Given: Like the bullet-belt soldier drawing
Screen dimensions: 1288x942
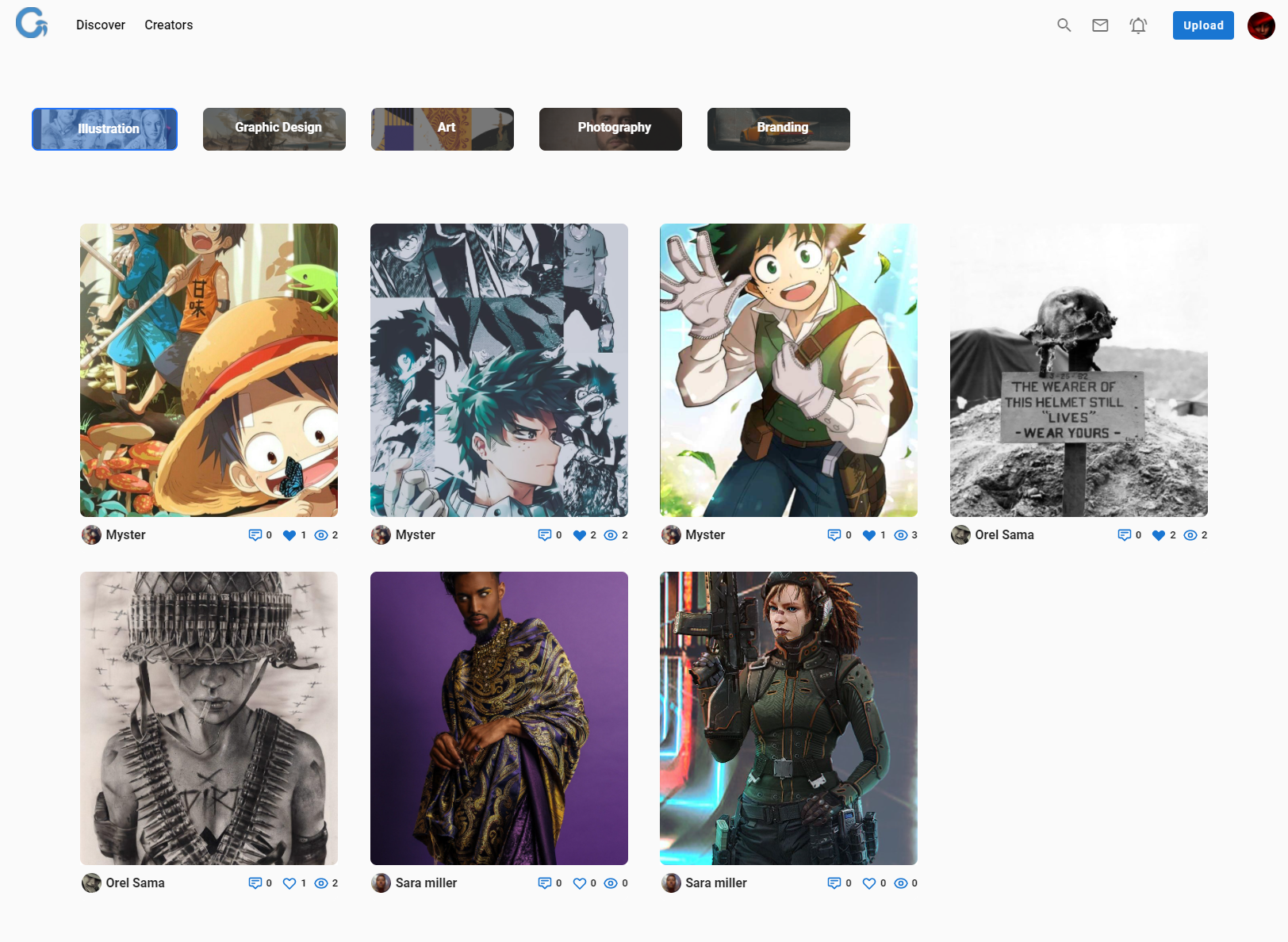Looking at the screenshot, I should coord(289,883).
